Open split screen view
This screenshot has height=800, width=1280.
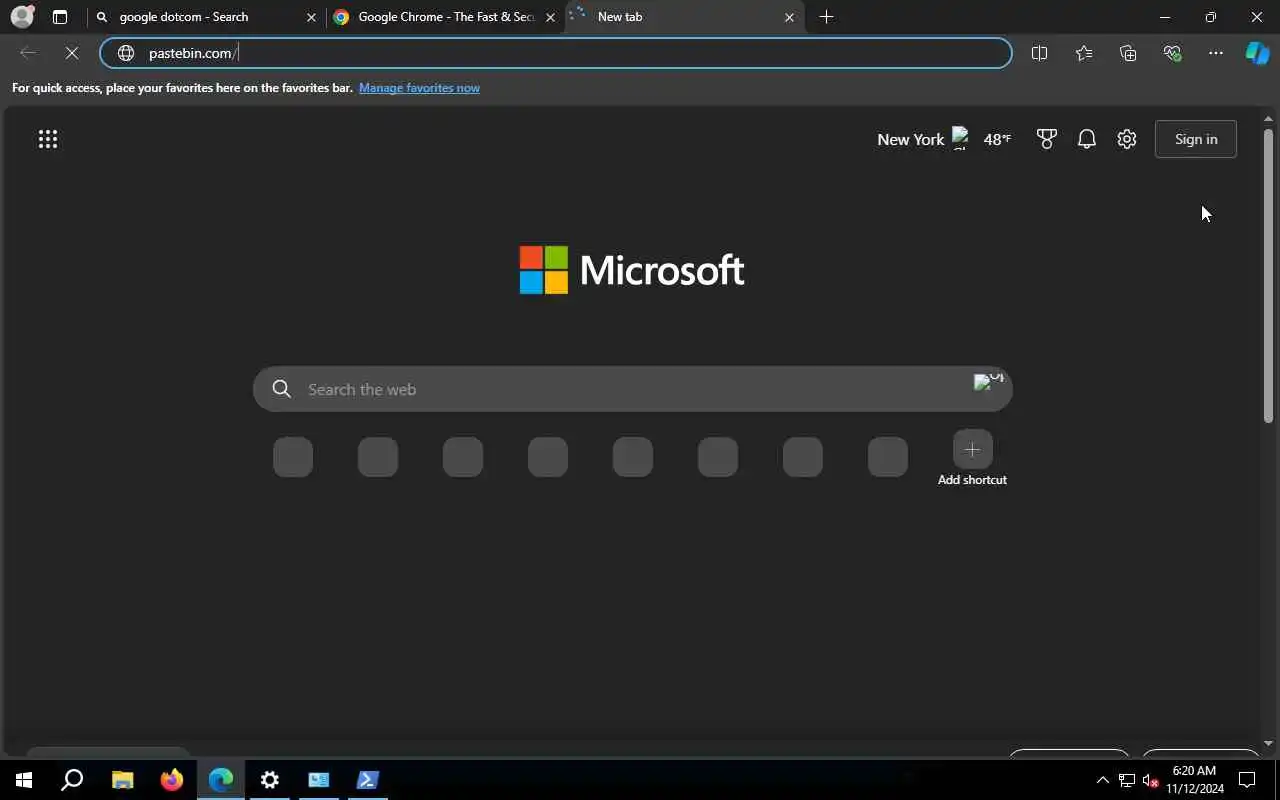(x=1039, y=53)
